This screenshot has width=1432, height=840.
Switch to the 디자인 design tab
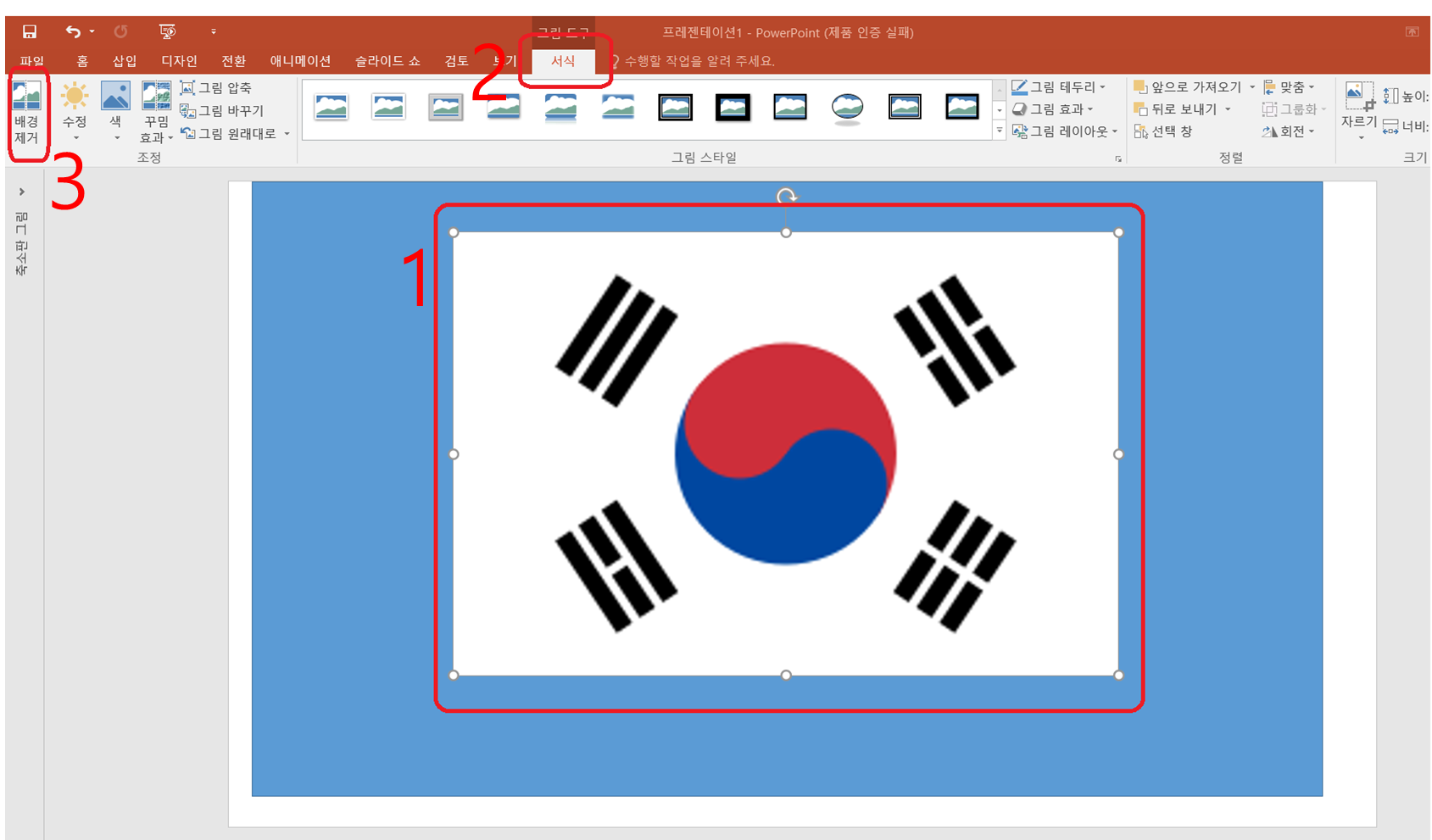[179, 61]
